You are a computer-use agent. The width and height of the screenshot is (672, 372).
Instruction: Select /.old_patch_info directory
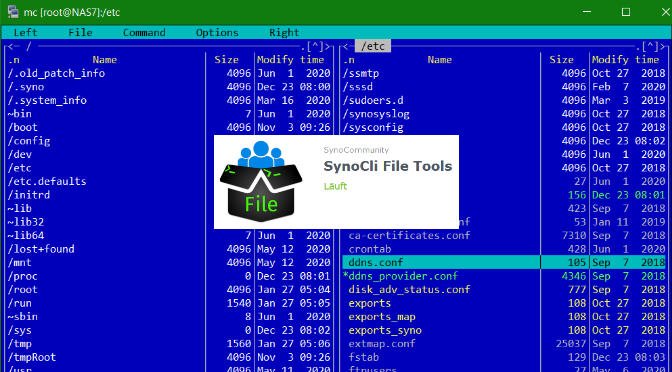pos(56,73)
